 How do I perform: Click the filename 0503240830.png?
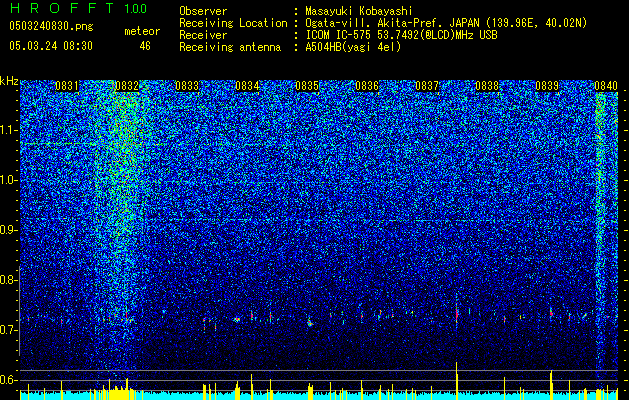pos(51,27)
